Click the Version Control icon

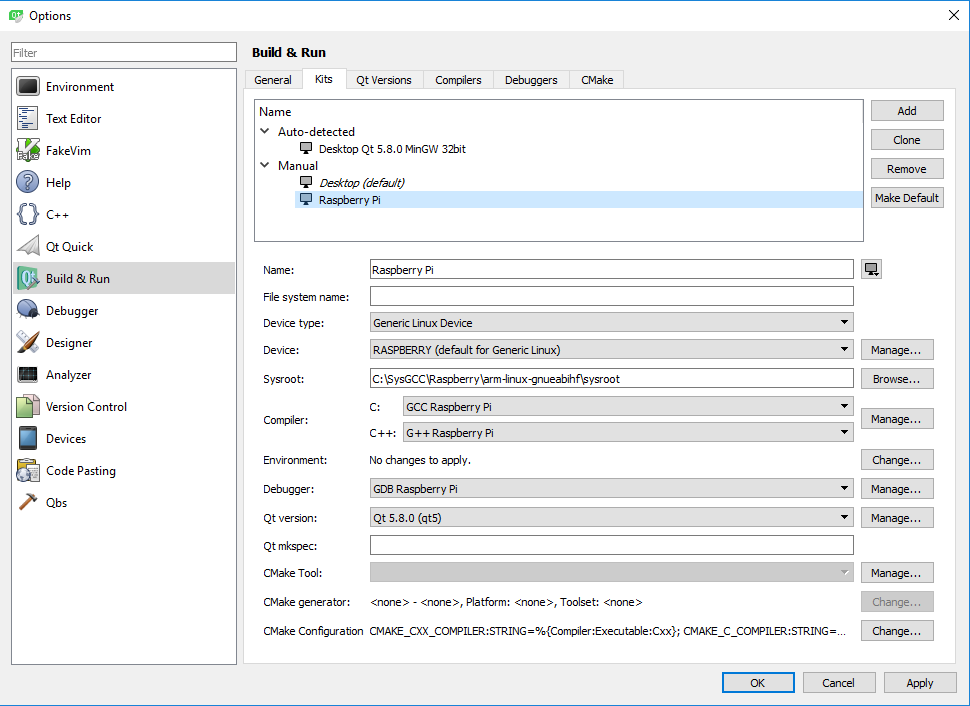(28, 407)
